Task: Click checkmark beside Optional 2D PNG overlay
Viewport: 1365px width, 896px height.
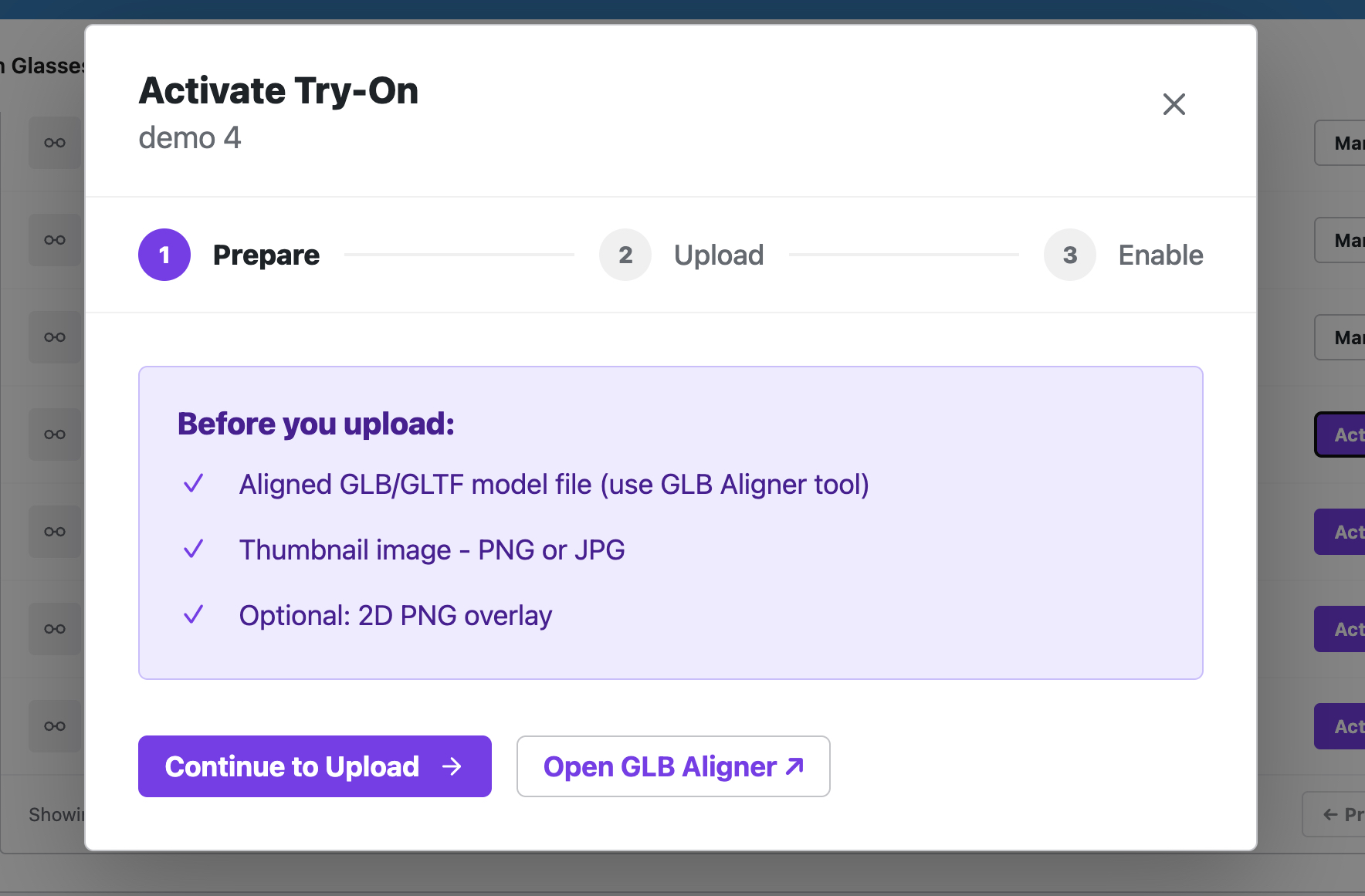Action: (193, 615)
